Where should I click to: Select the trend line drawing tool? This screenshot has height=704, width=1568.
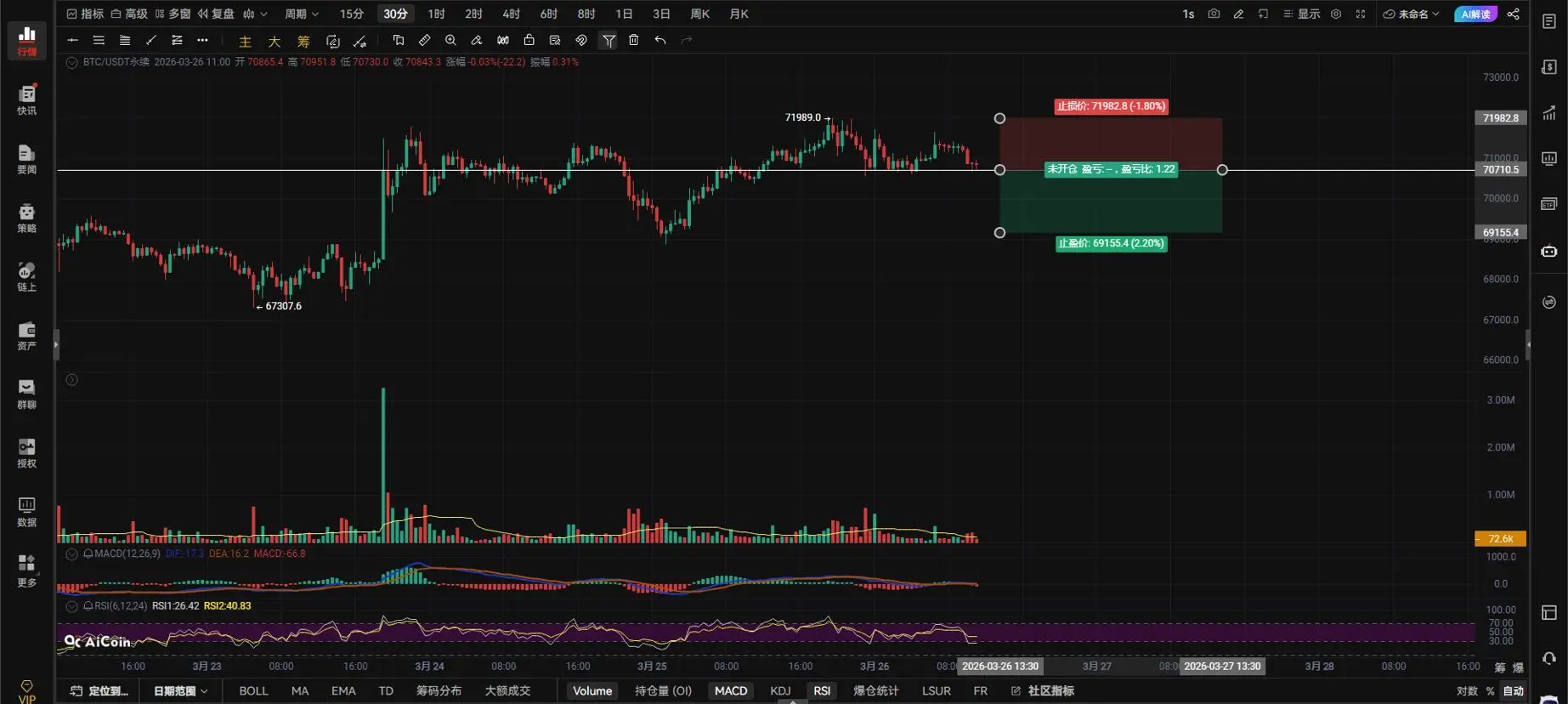point(151,40)
